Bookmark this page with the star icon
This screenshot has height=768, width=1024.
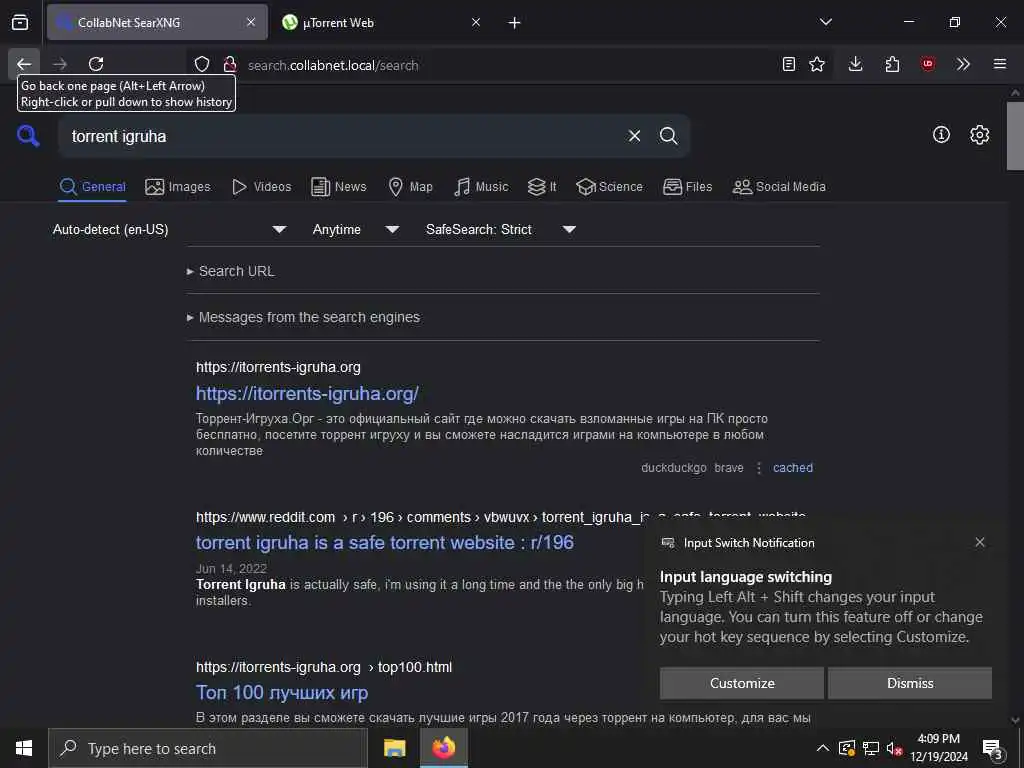817,64
